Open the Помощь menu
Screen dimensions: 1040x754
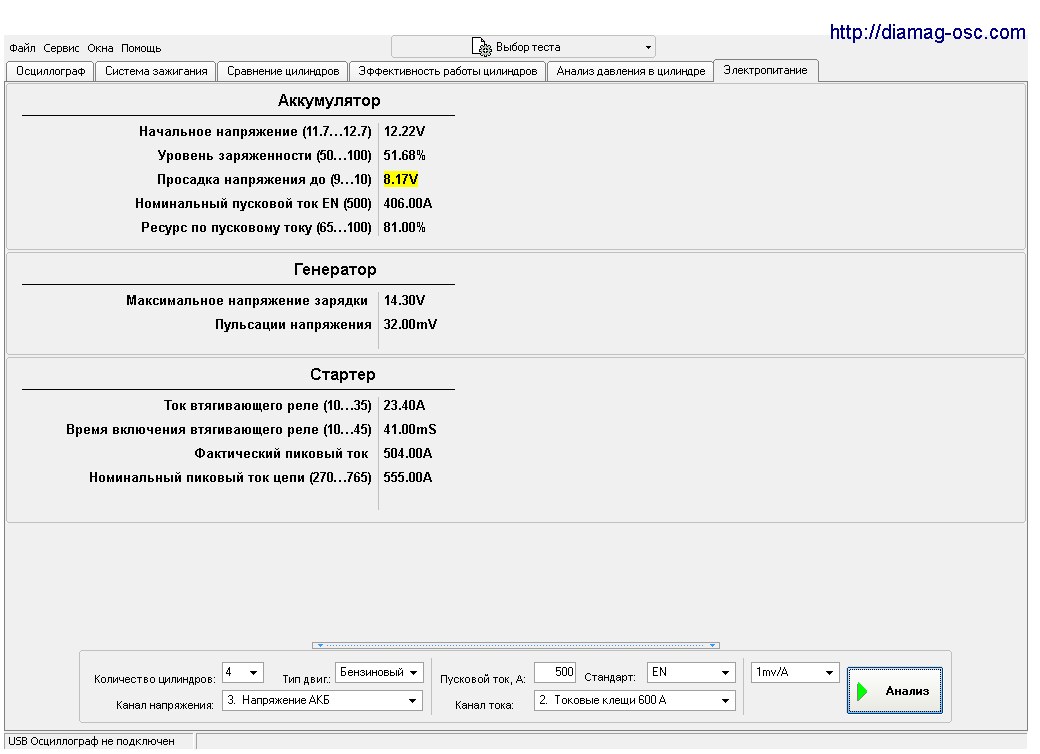(x=141, y=48)
